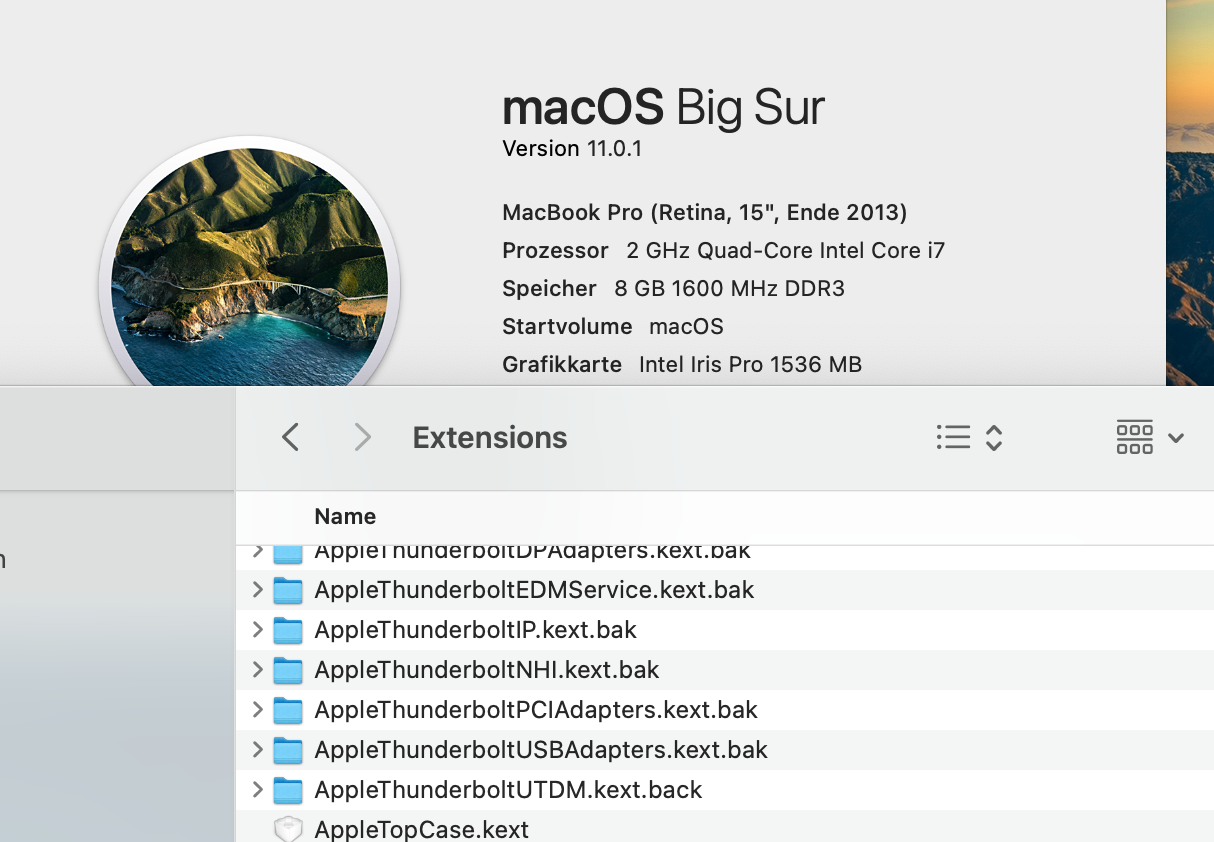The width and height of the screenshot is (1214, 842).
Task: Select the AppleThunderboltUSBAdapters.kext.bak folder icon
Action: [288, 750]
